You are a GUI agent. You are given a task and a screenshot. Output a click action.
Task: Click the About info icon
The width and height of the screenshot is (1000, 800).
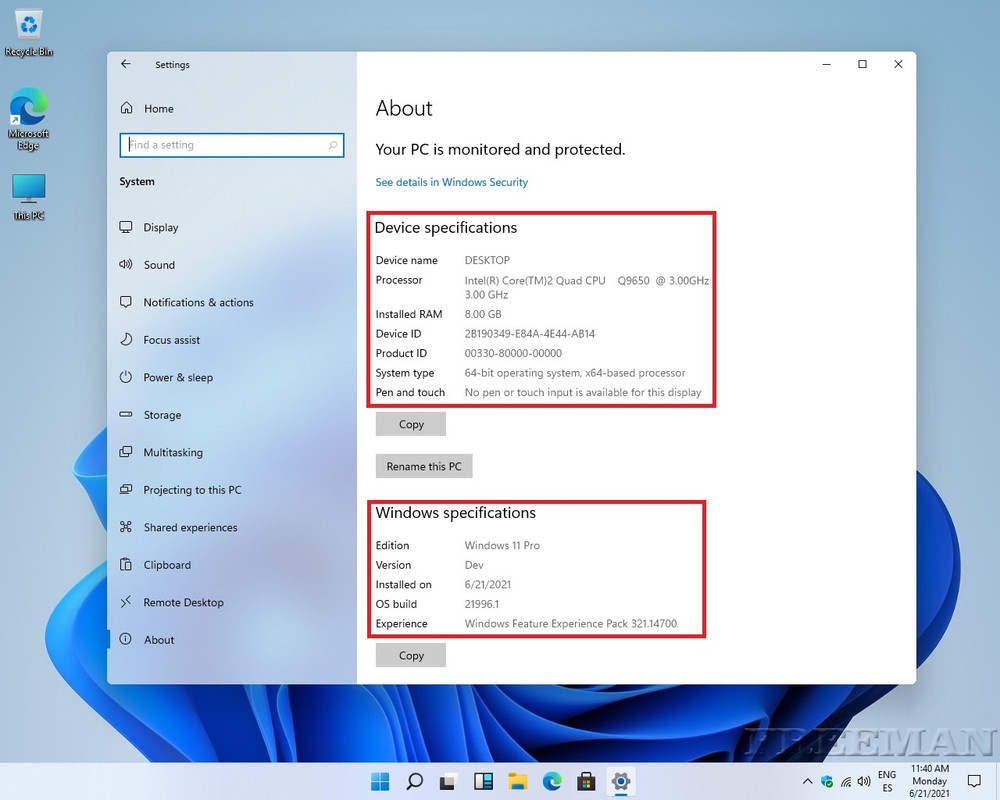coord(126,639)
